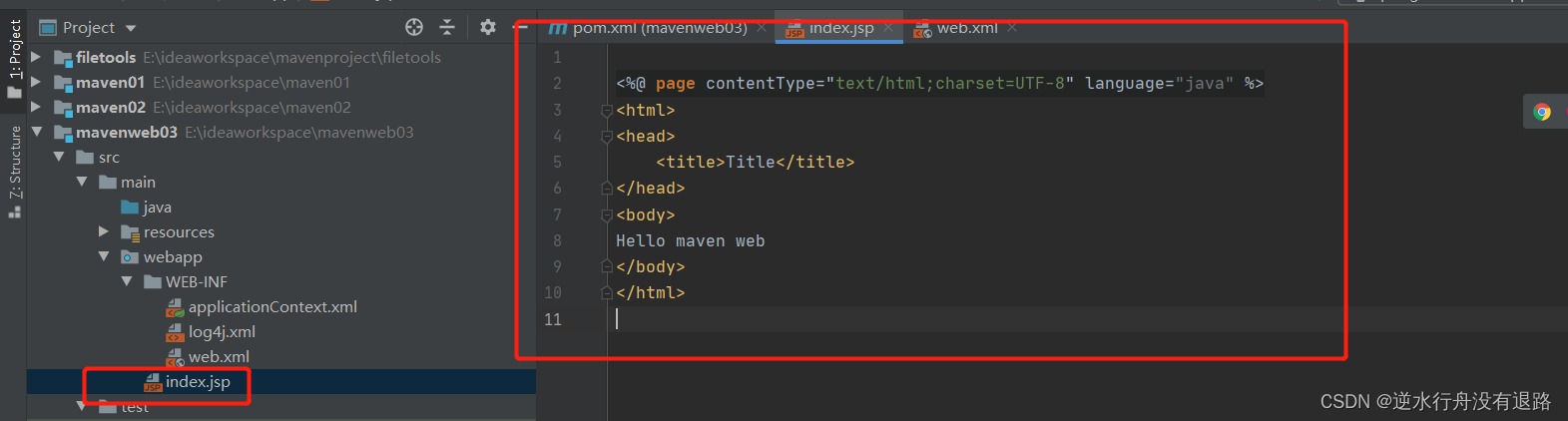
Task: Select index.jsp in project tree
Action: pos(187,381)
